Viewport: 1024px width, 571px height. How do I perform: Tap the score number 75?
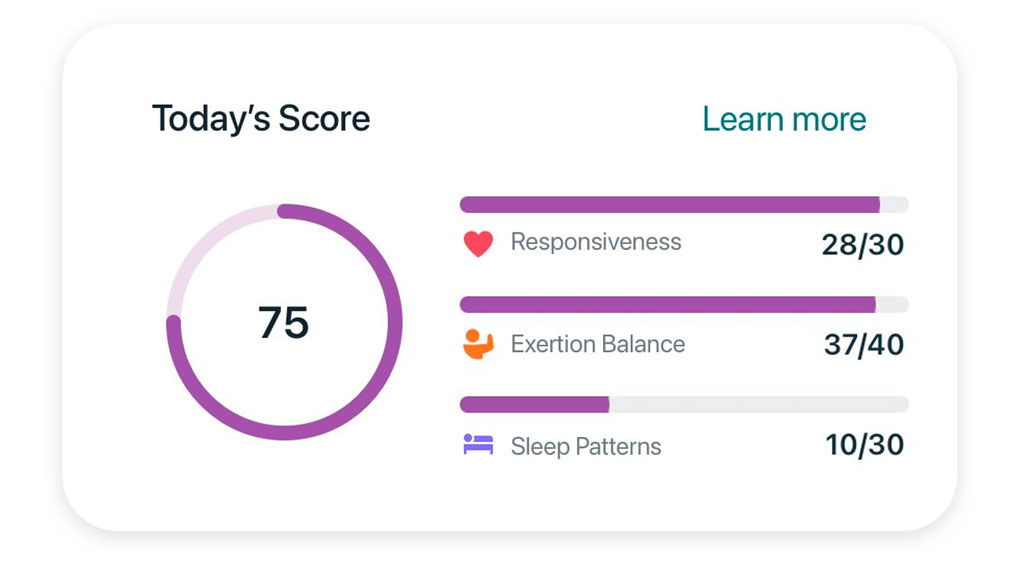(284, 323)
